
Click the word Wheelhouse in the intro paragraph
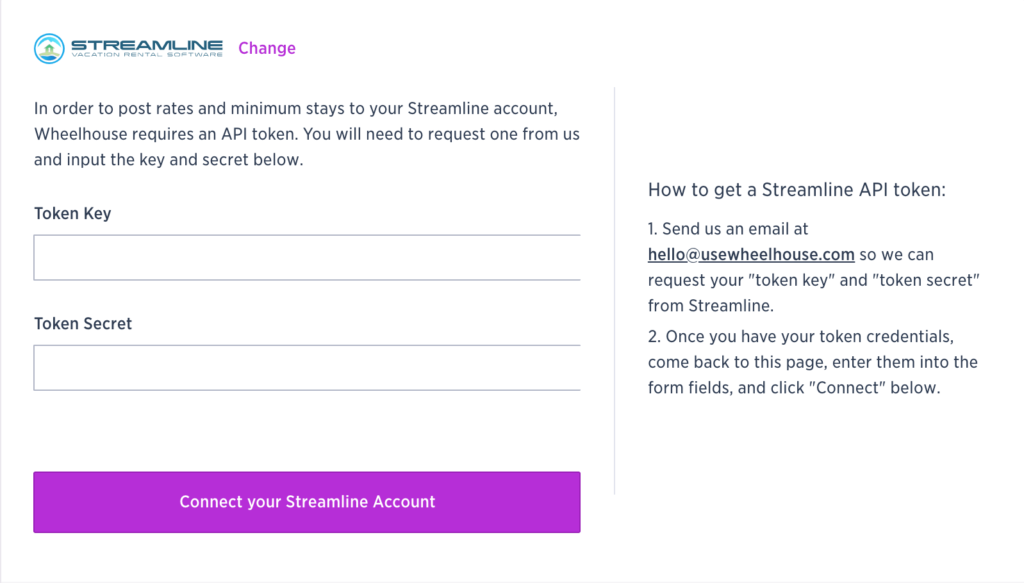(81, 134)
